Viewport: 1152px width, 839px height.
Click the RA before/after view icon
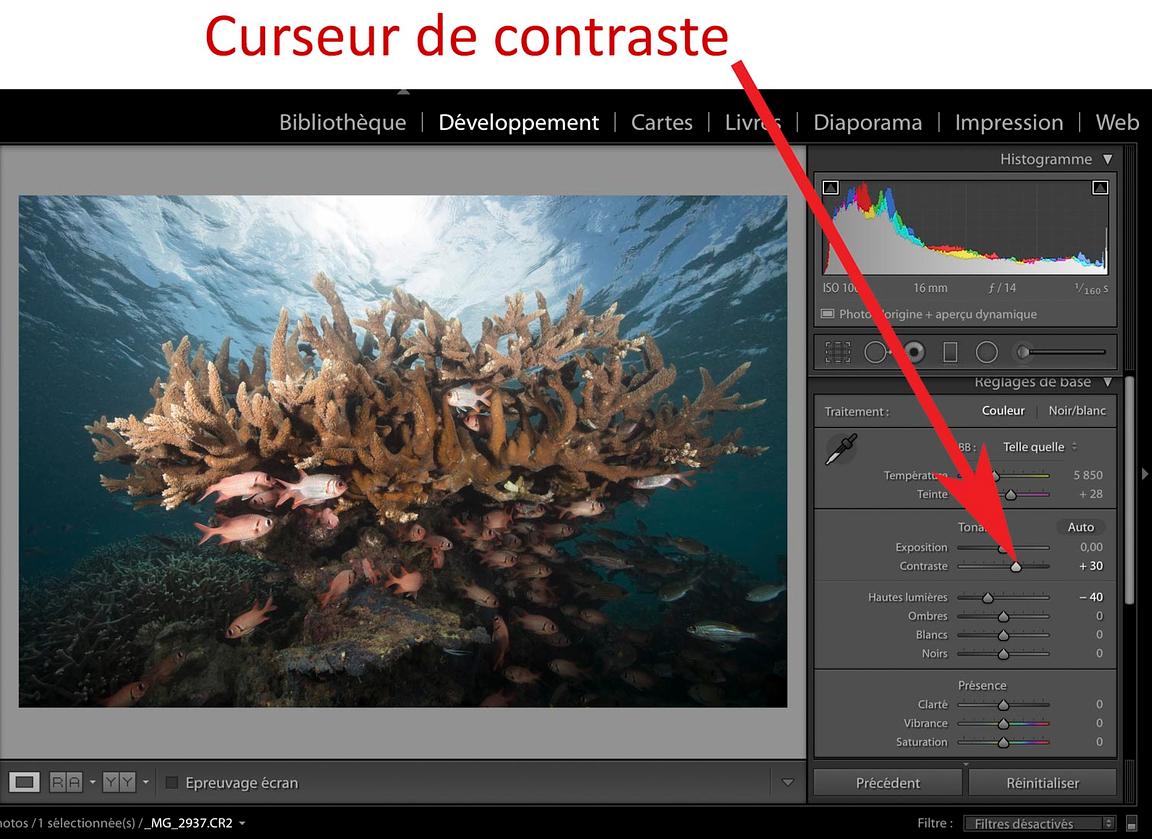point(66,782)
